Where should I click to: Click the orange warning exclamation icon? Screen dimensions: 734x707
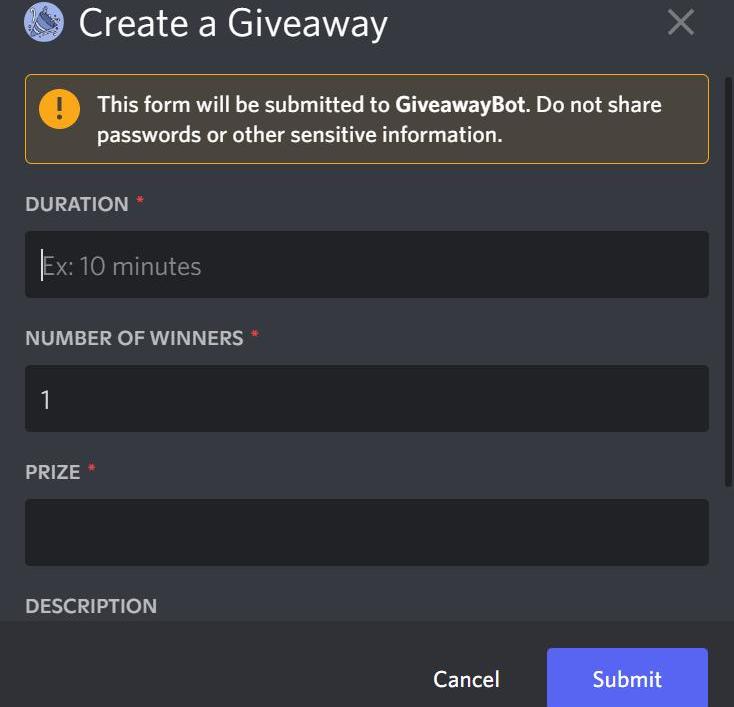[59, 109]
